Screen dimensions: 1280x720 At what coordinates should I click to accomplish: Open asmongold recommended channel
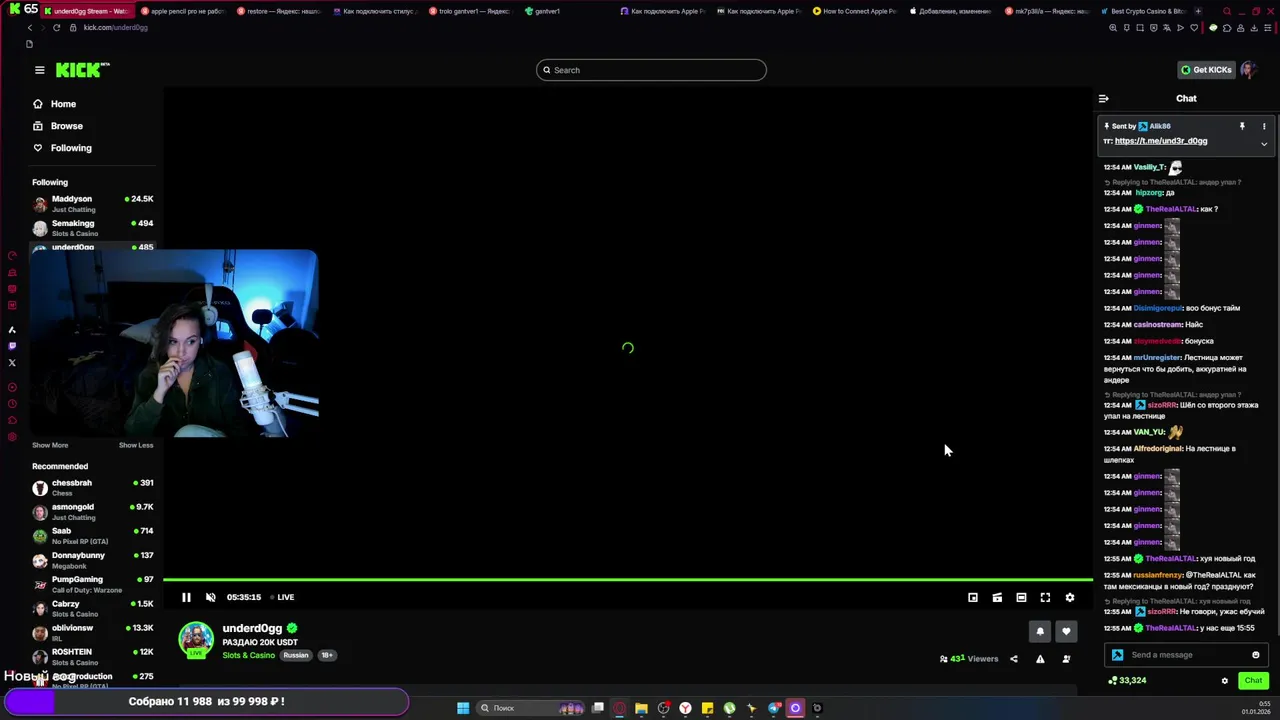92,512
